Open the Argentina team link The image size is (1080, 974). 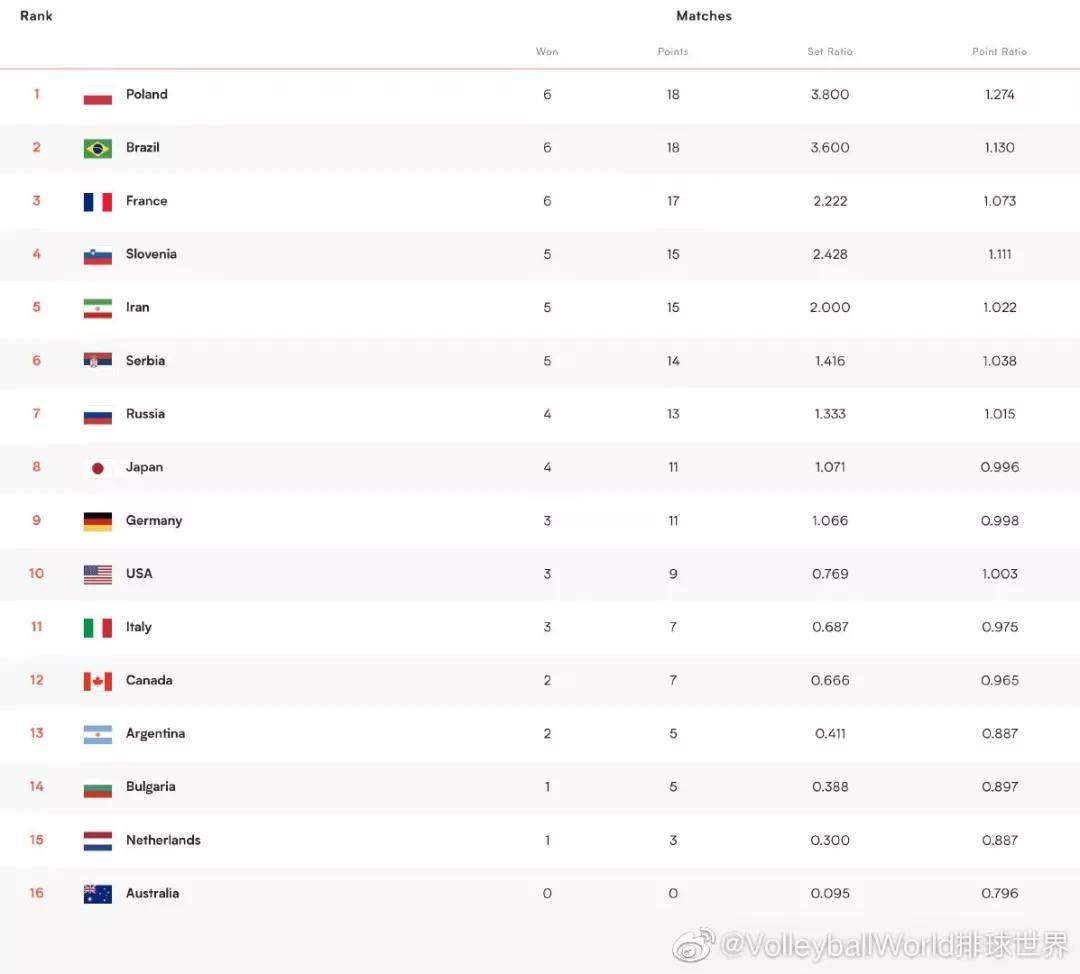(155, 734)
